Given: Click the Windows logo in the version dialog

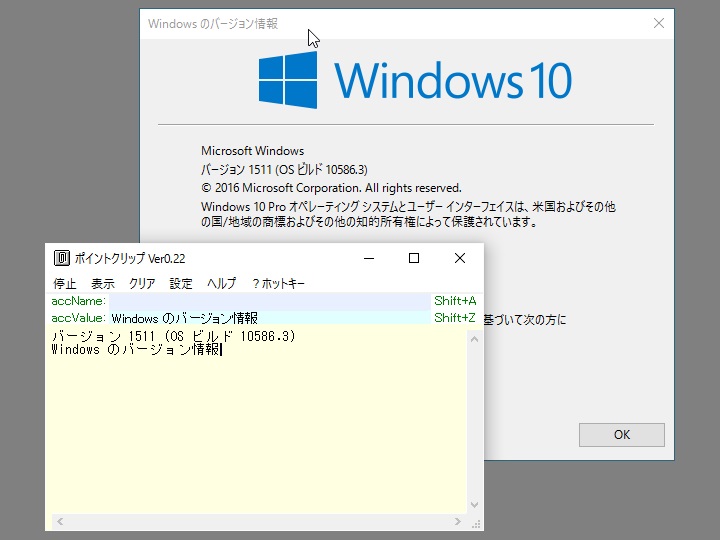Looking at the screenshot, I should (x=288, y=80).
